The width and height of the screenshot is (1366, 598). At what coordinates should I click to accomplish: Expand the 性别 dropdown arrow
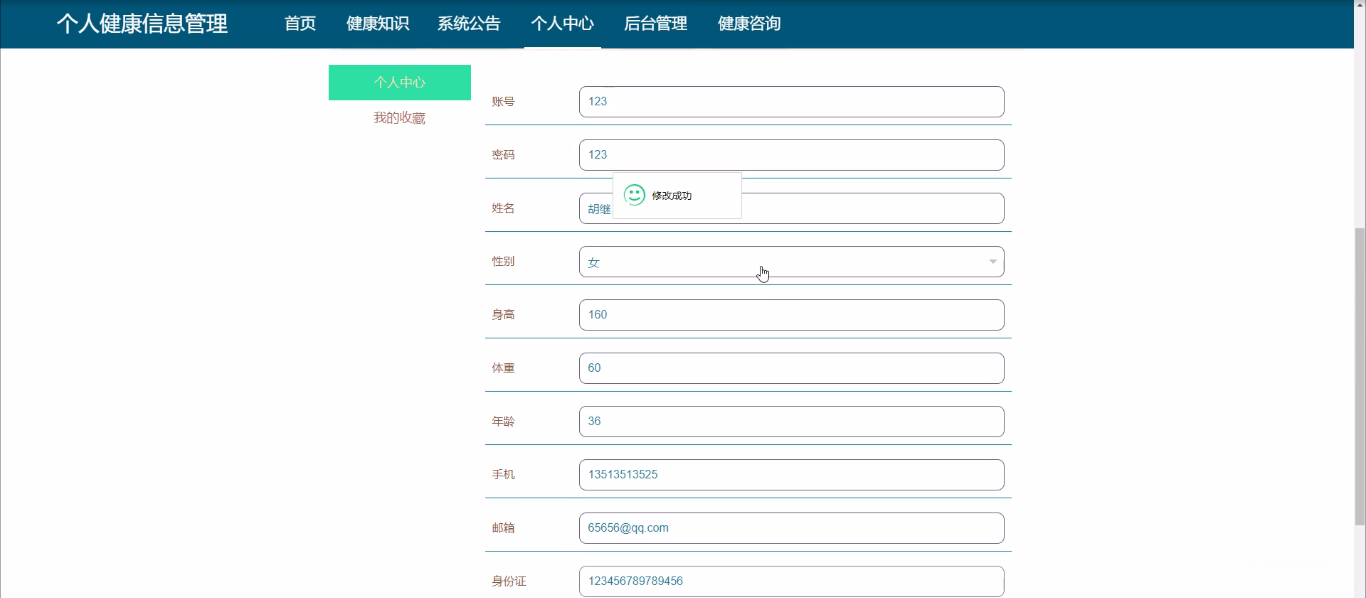[x=993, y=262]
